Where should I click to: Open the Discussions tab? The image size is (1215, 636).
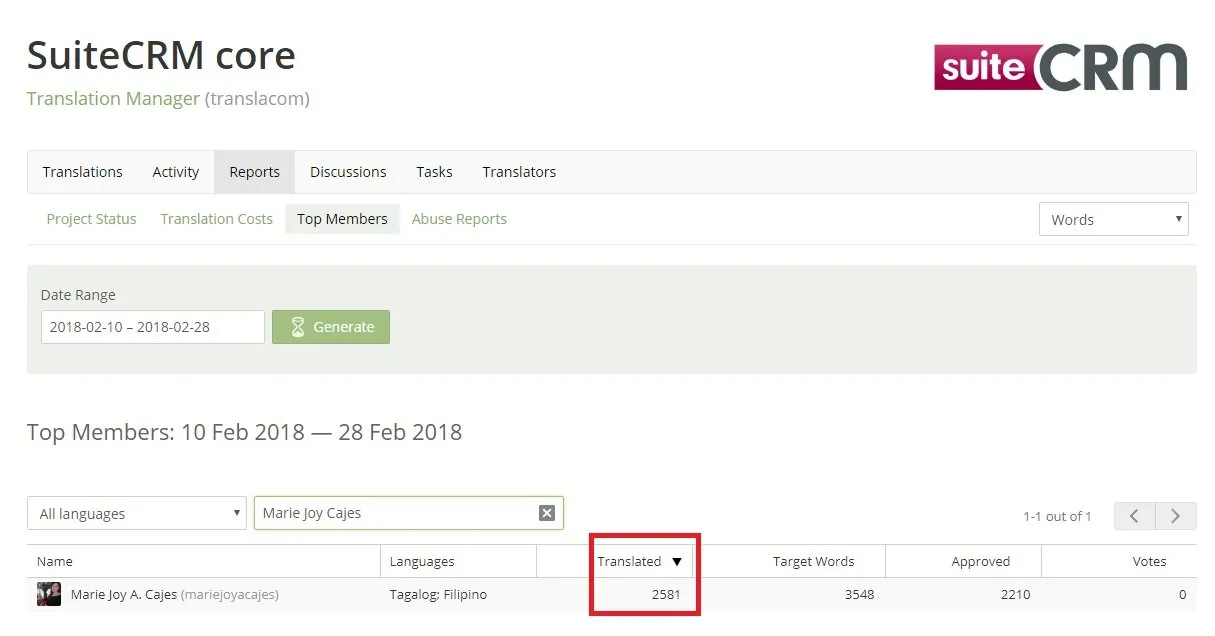pos(348,172)
